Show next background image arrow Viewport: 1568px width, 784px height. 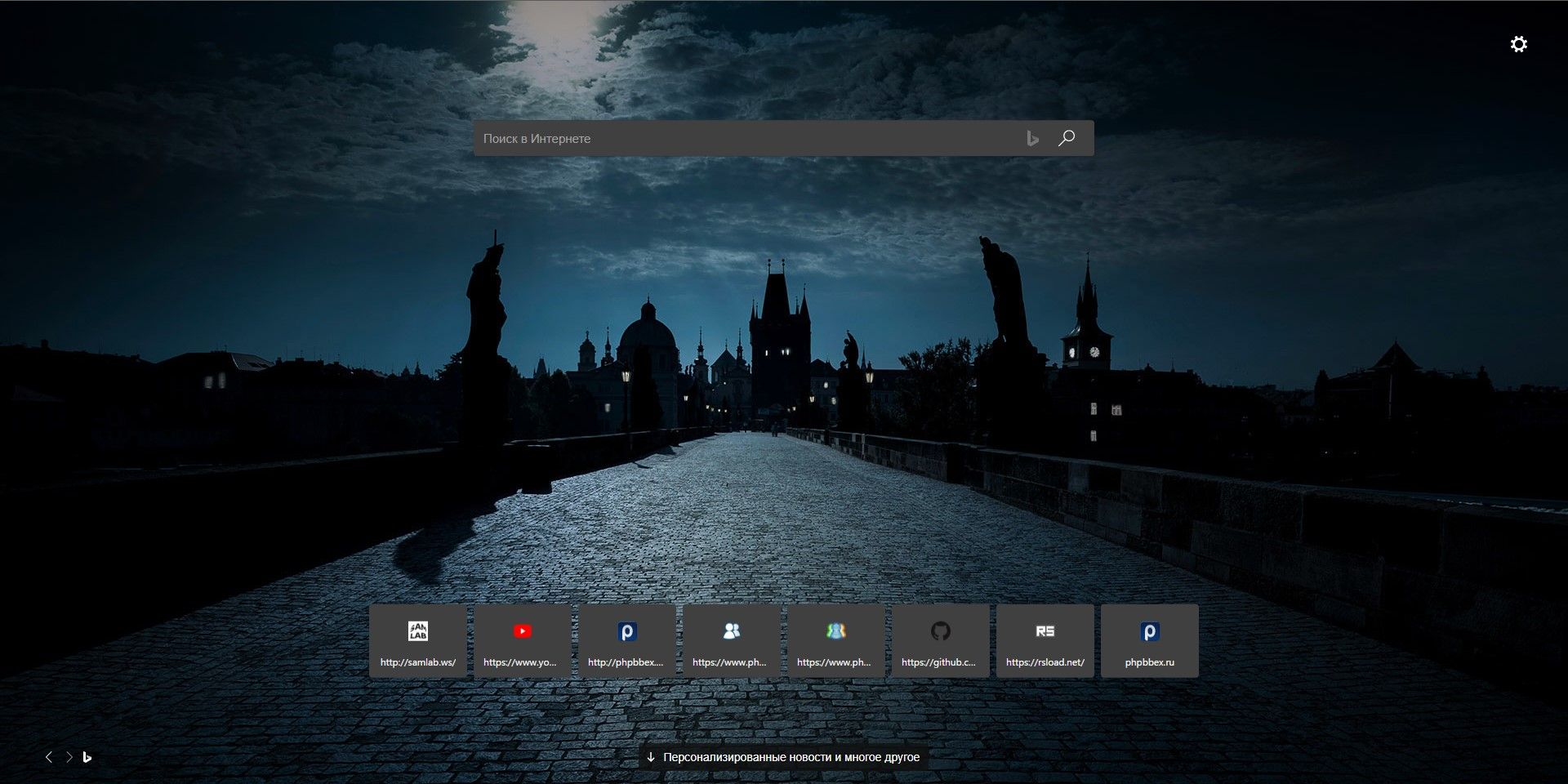point(69,757)
